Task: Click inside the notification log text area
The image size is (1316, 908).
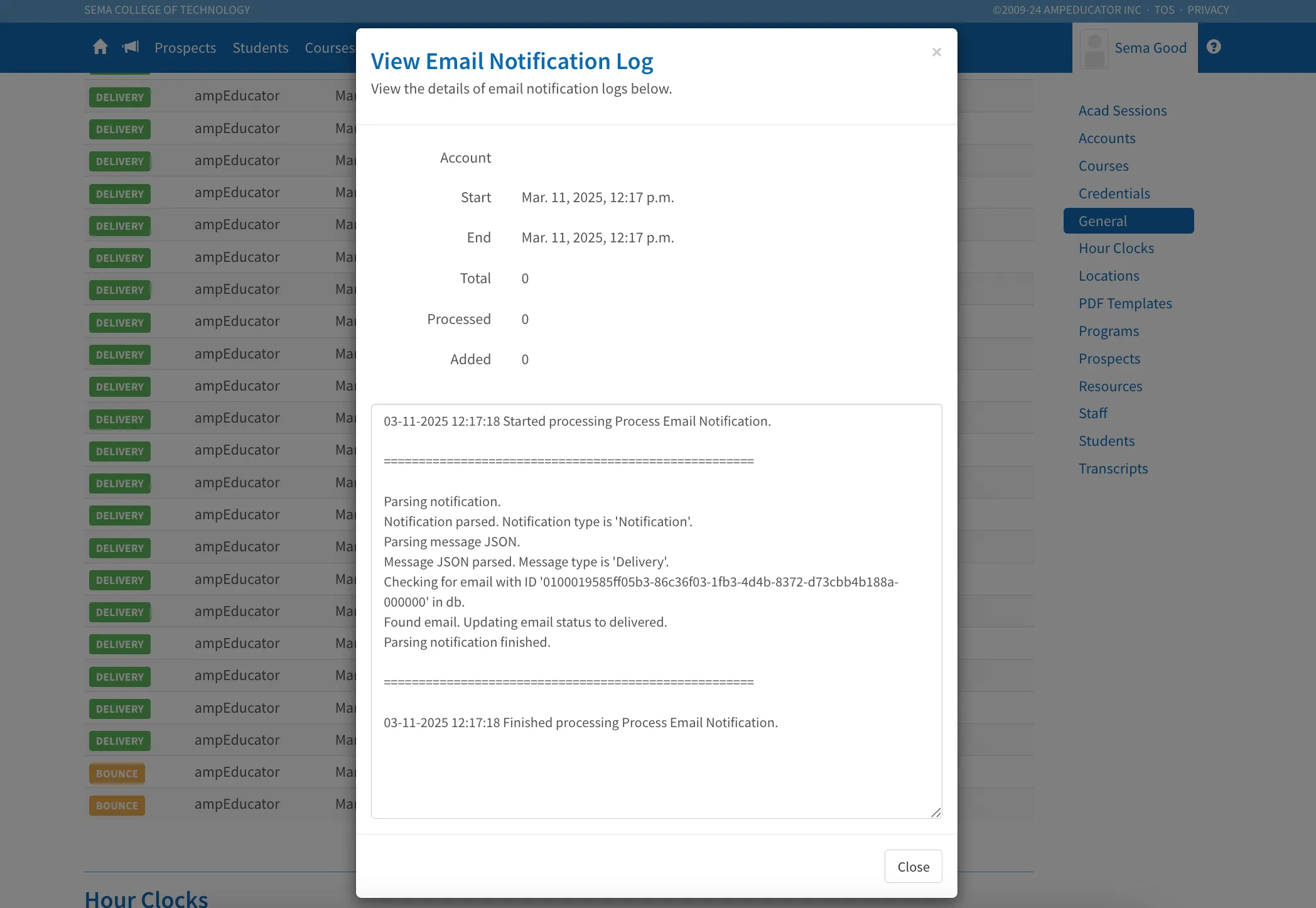Action: click(x=656, y=611)
